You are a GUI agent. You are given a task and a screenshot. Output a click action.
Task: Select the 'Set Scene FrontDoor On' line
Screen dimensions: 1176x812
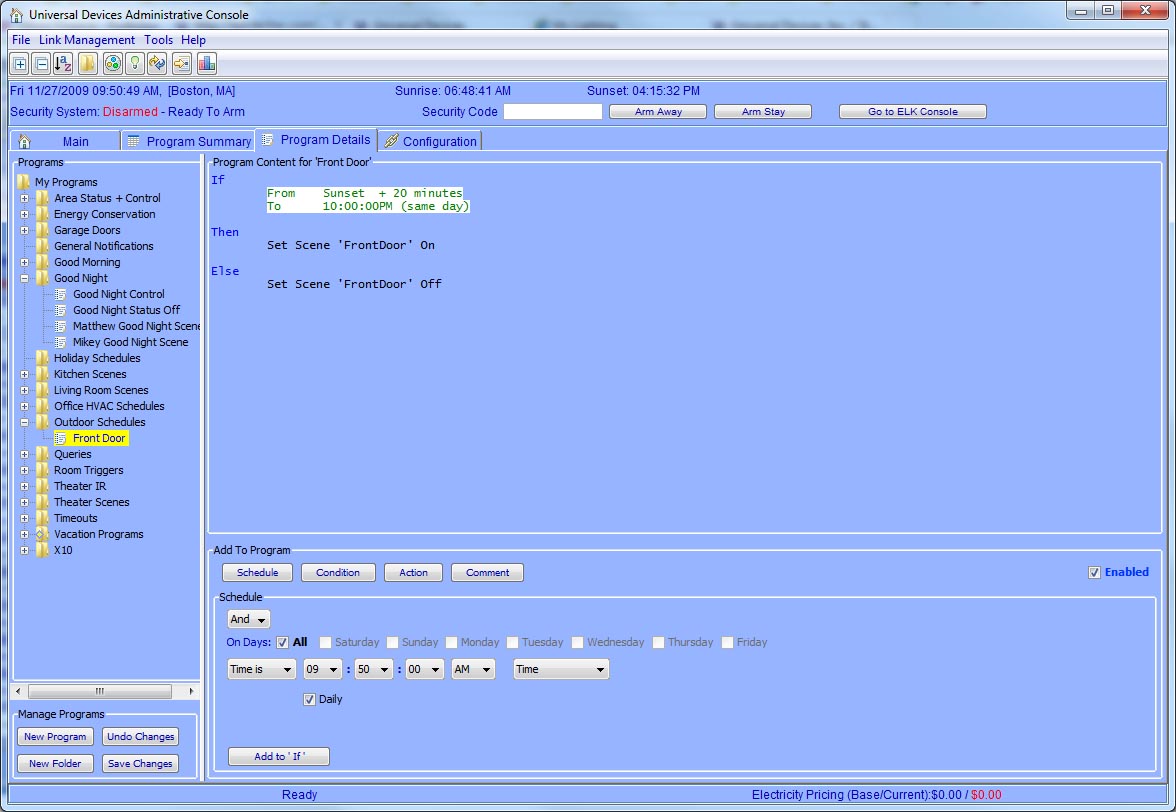pyautogui.click(x=351, y=245)
